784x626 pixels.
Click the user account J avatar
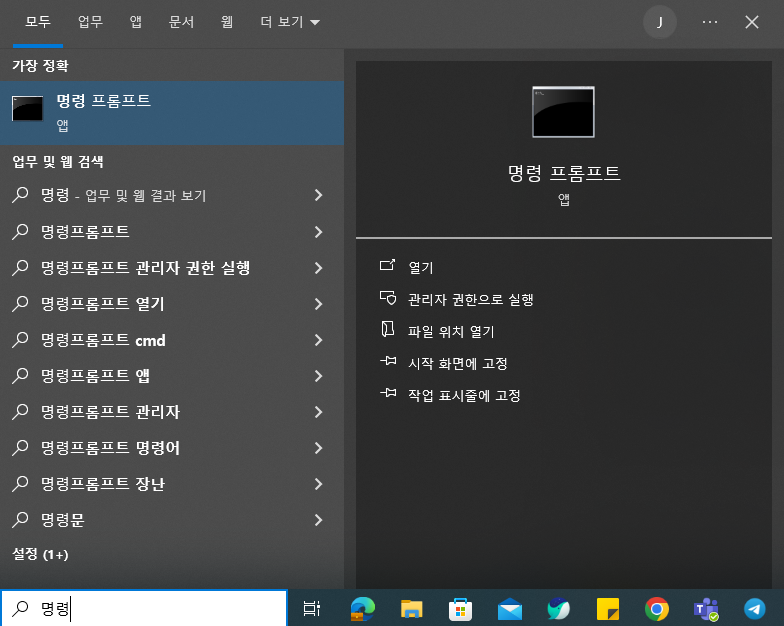[x=660, y=22]
